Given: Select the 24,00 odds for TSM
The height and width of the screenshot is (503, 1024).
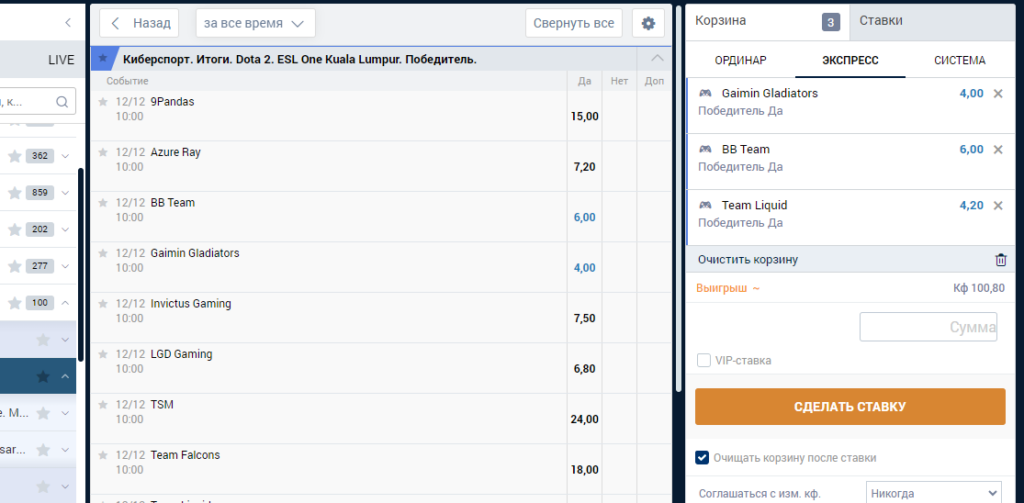Looking at the screenshot, I should click(584, 419).
